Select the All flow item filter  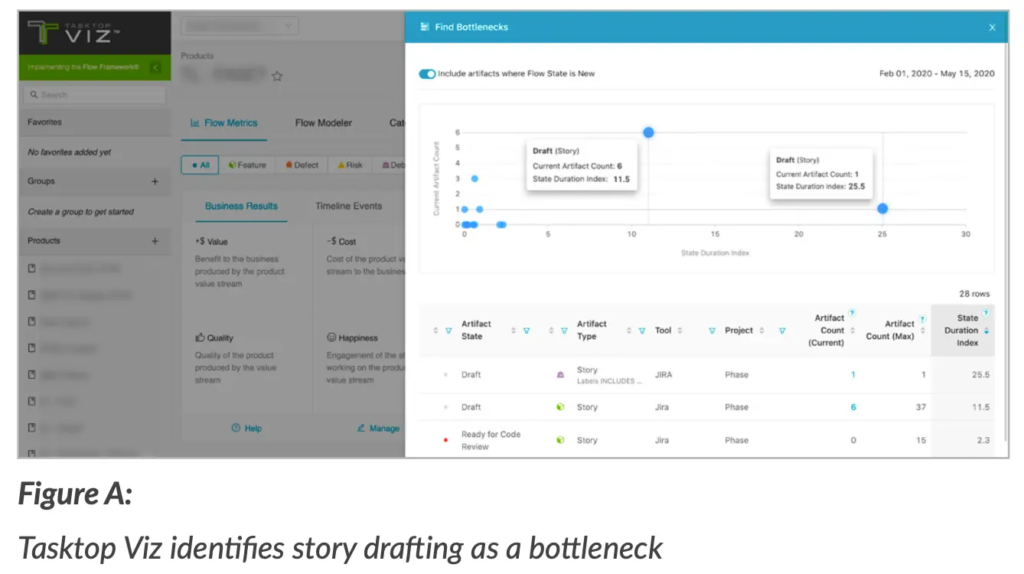click(x=199, y=165)
